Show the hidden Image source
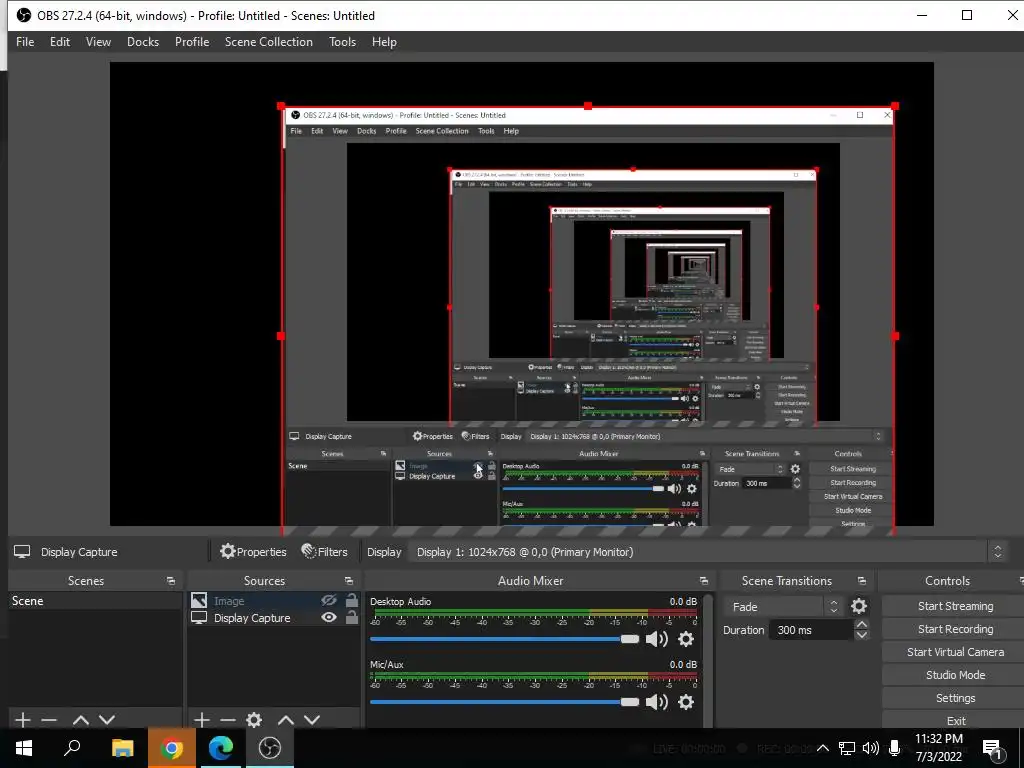1024x768 pixels. [x=328, y=600]
